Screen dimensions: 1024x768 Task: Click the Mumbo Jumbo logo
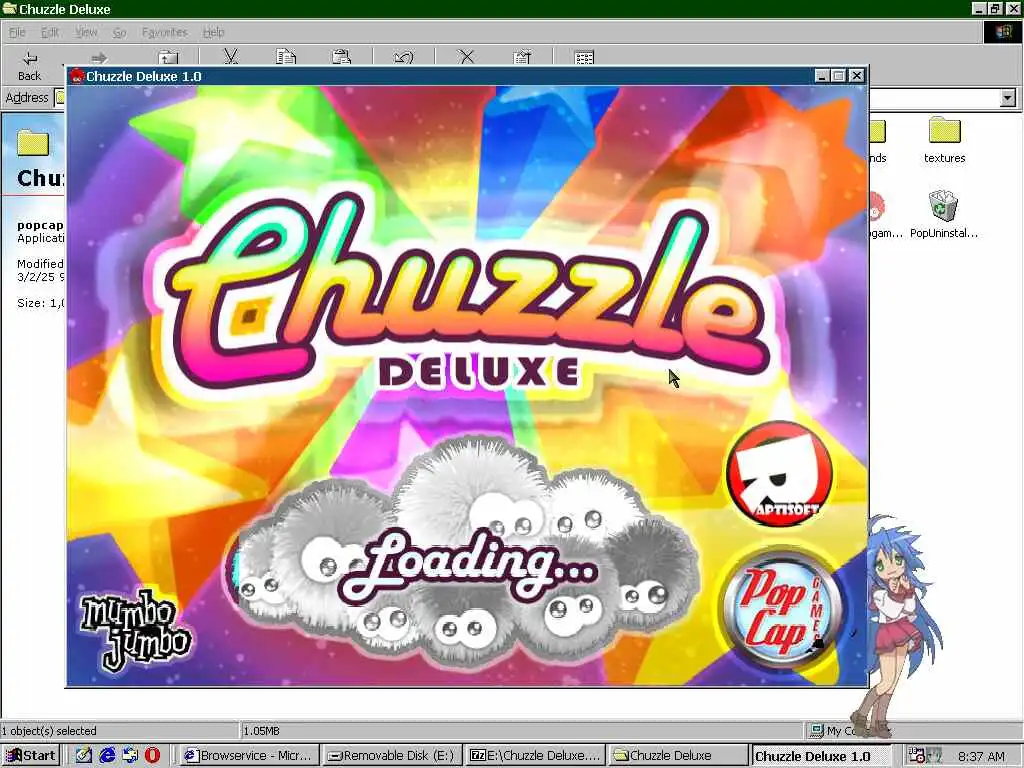(x=136, y=632)
